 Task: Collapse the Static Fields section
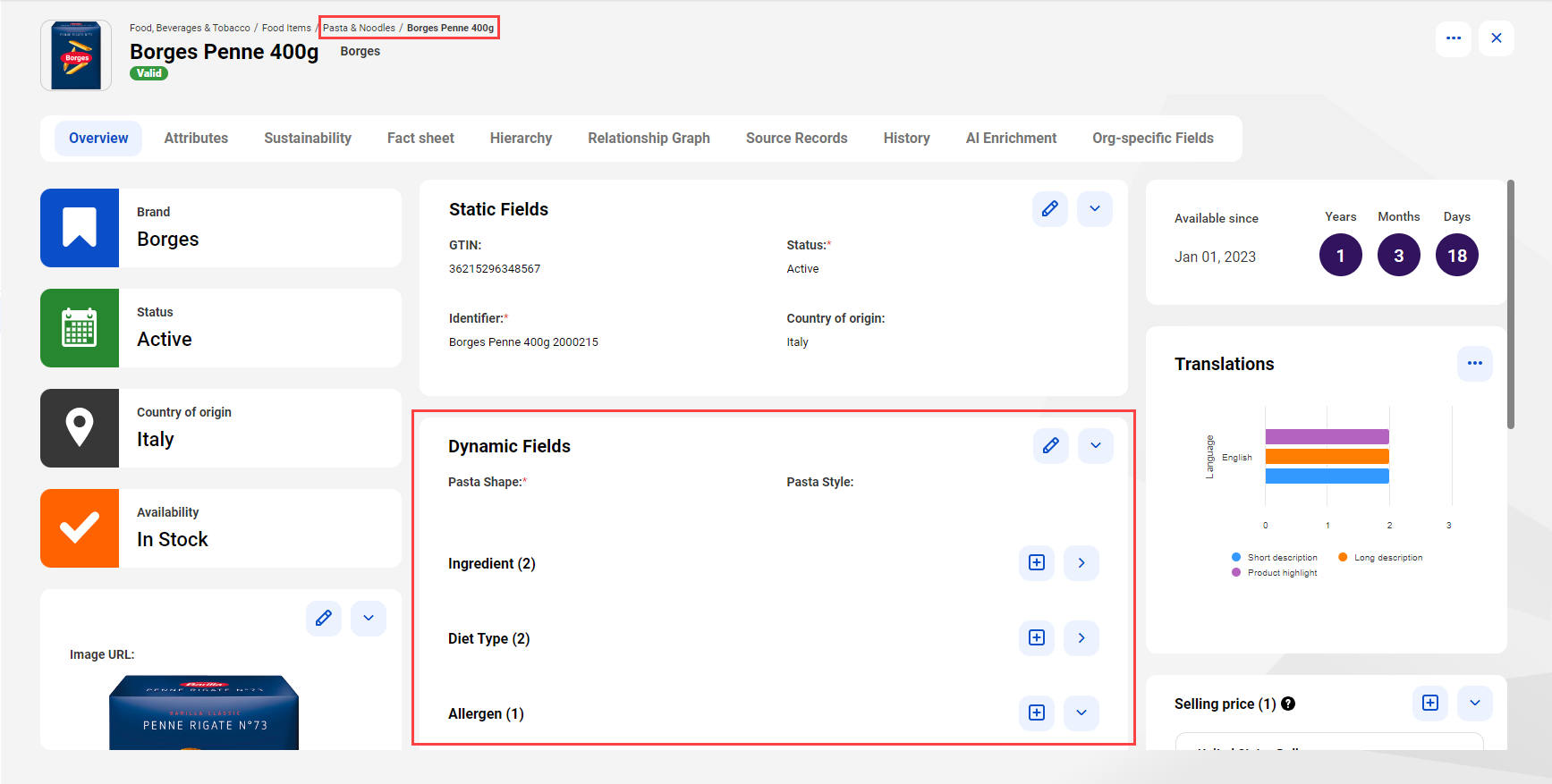[1095, 209]
